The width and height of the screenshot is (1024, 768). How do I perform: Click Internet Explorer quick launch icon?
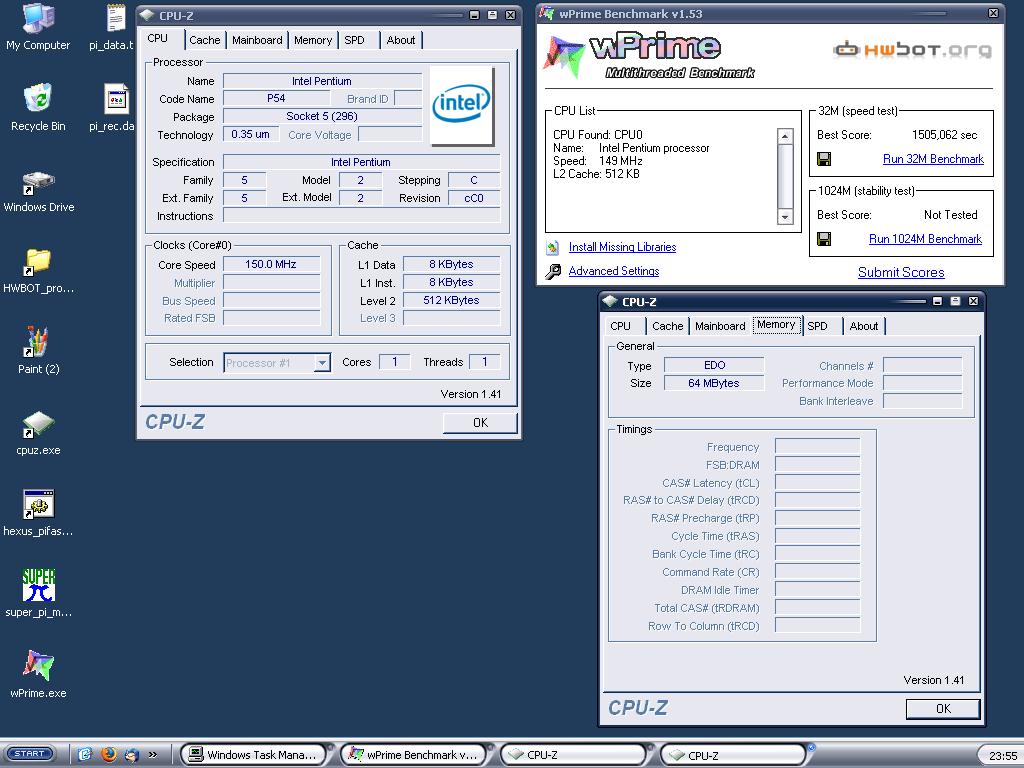[85, 754]
